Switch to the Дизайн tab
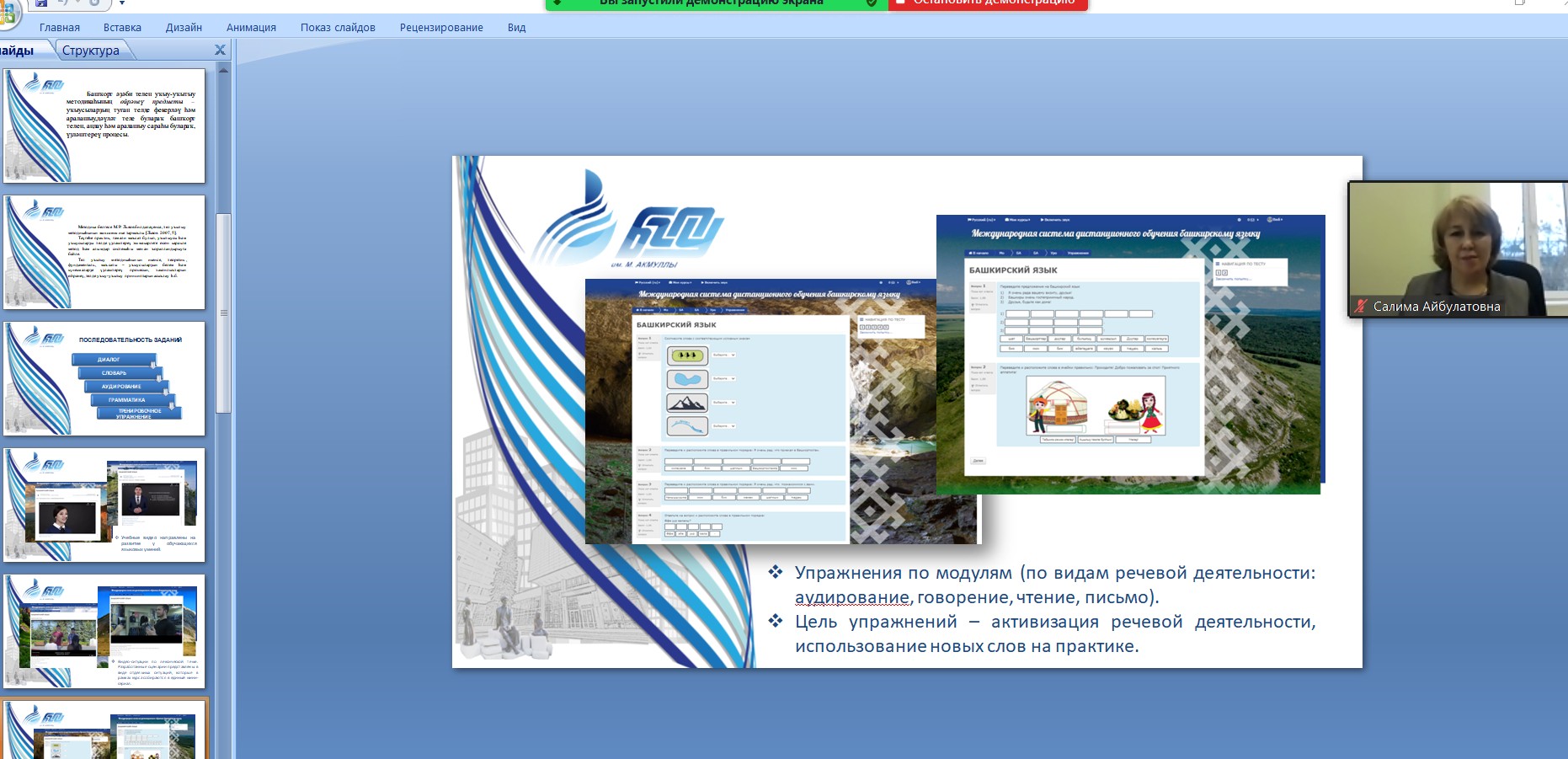Viewport: 1568px width, 759px height. (x=184, y=28)
